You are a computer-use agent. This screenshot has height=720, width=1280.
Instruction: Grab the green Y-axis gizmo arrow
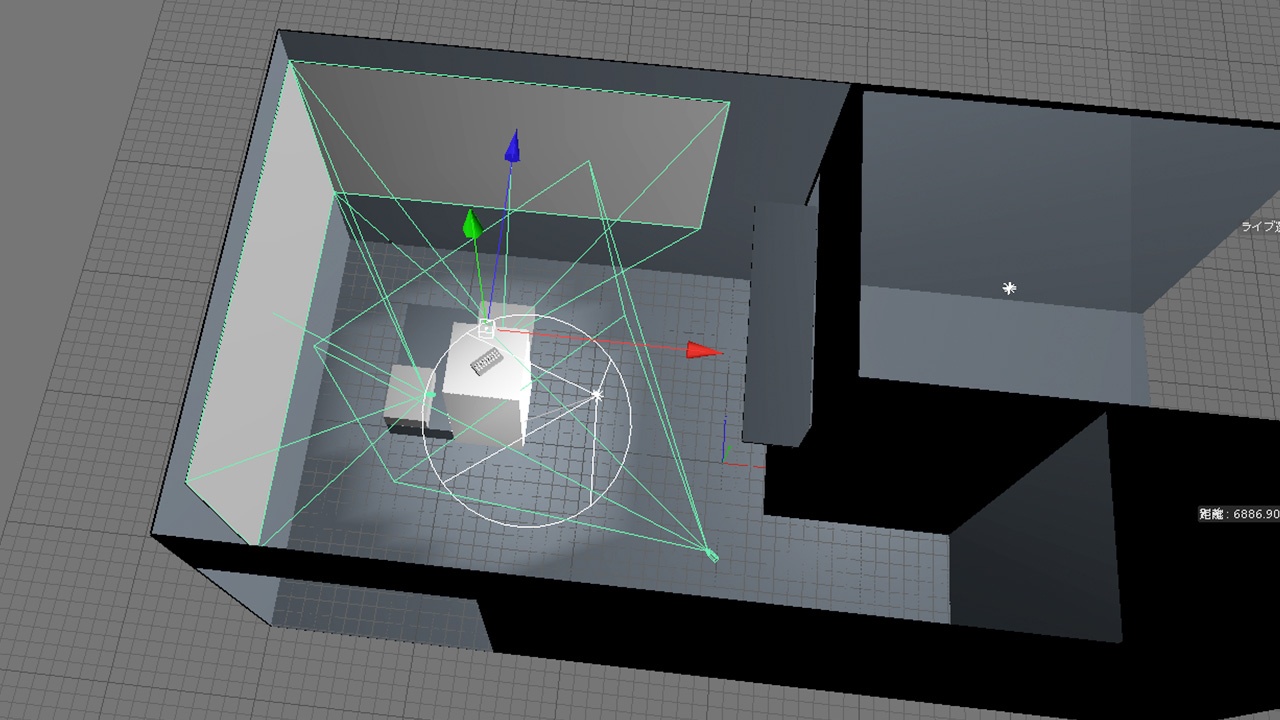(x=472, y=224)
